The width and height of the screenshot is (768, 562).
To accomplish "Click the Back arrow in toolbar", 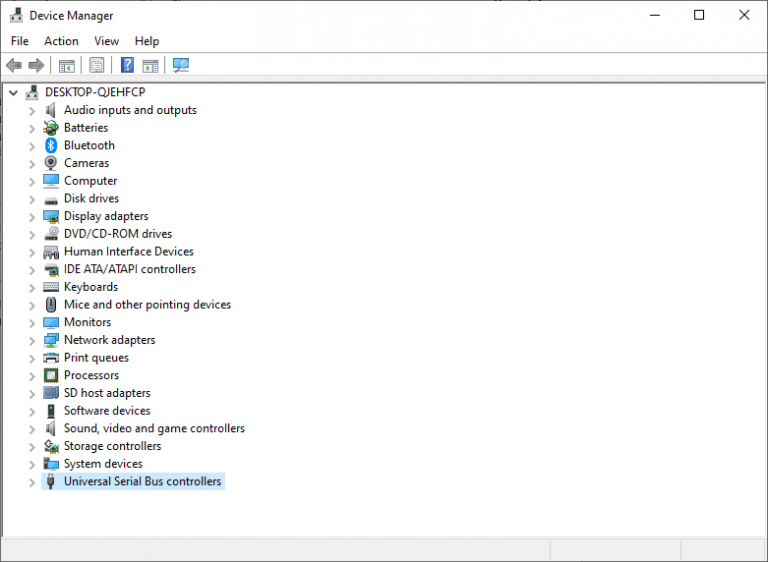I will pyautogui.click(x=14, y=66).
